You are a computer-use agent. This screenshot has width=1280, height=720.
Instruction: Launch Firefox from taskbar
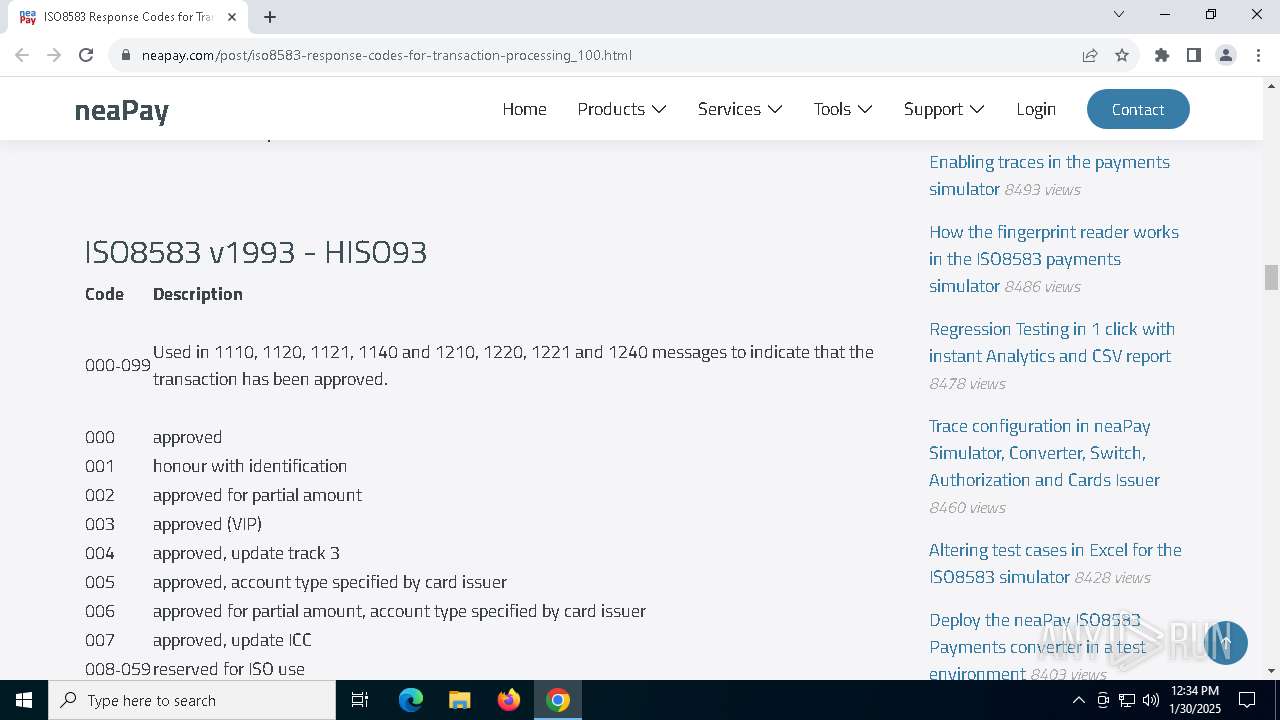508,700
